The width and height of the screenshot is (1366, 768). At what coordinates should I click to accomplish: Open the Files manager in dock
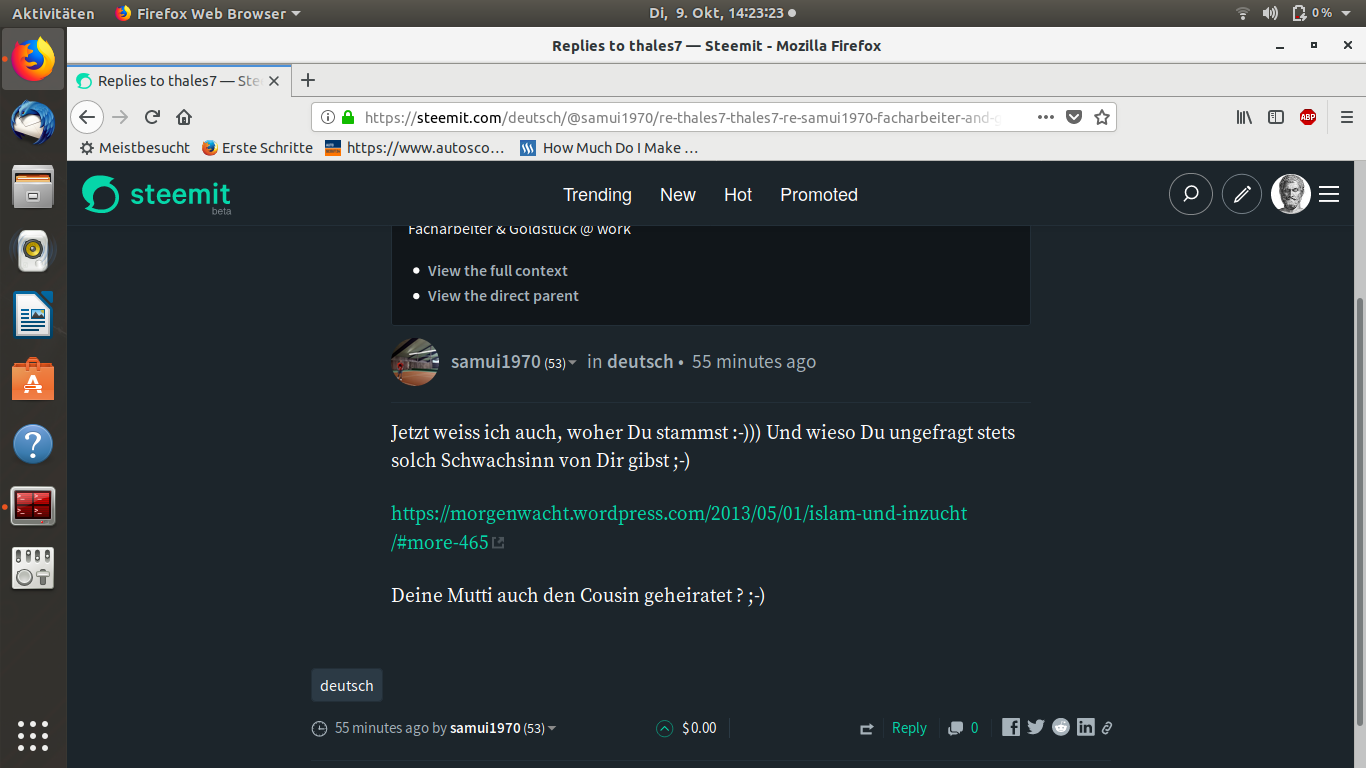pos(33,187)
